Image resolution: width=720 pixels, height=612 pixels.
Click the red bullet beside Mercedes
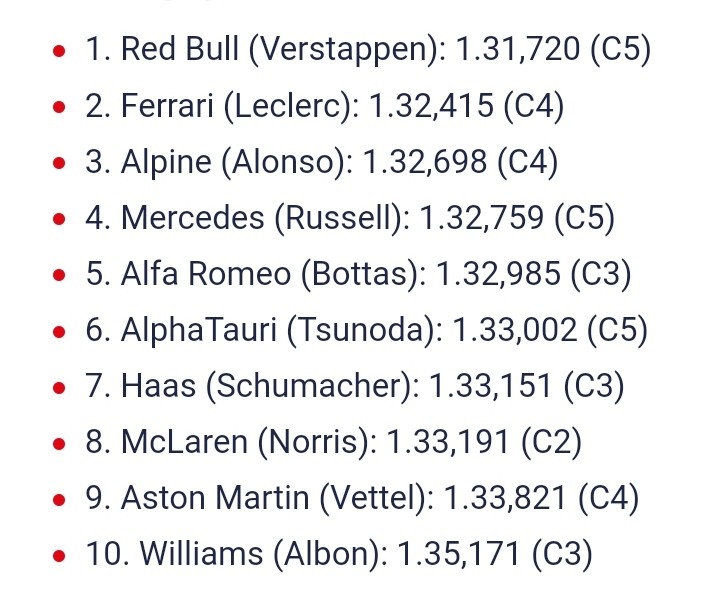click(59, 219)
